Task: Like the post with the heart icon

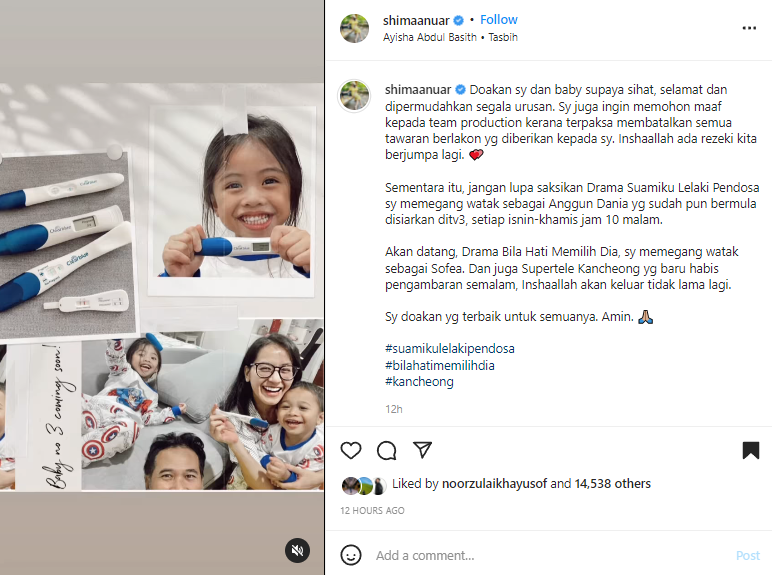Action: pos(351,450)
